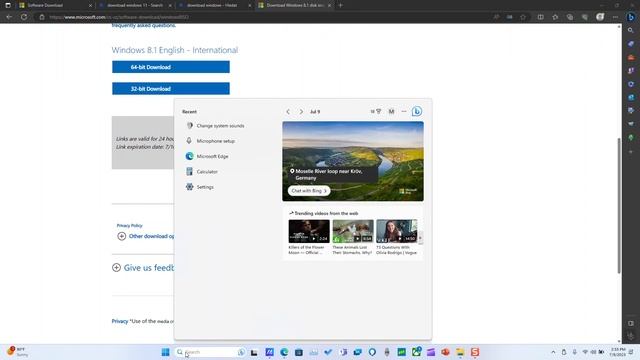Viewport: 640px width, 360px height.
Task: Open the Moselle River loop image
Action: click(x=353, y=161)
